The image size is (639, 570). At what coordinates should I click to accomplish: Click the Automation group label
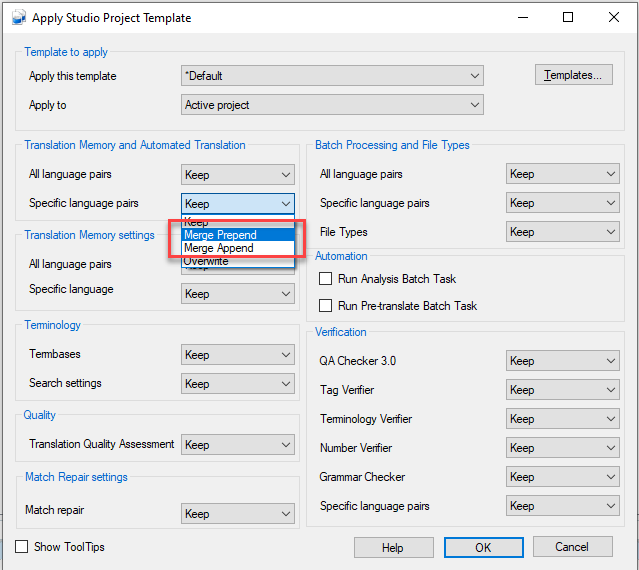341,256
